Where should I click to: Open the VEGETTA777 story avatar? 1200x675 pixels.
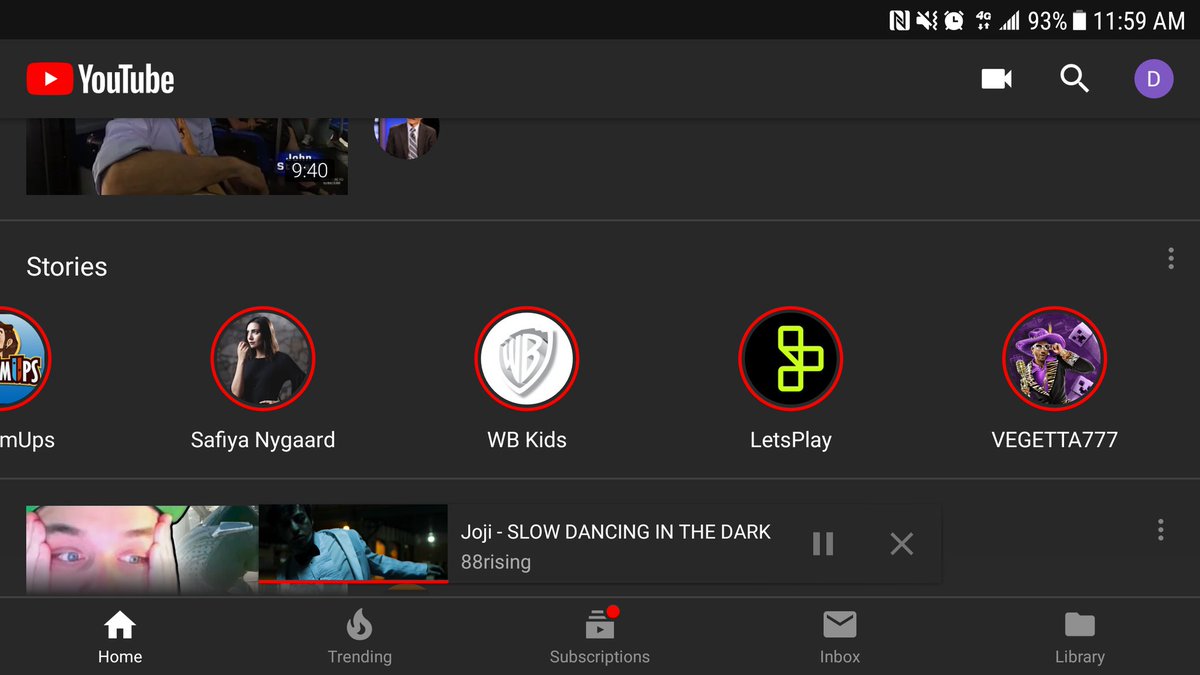click(x=1054, y=358)
